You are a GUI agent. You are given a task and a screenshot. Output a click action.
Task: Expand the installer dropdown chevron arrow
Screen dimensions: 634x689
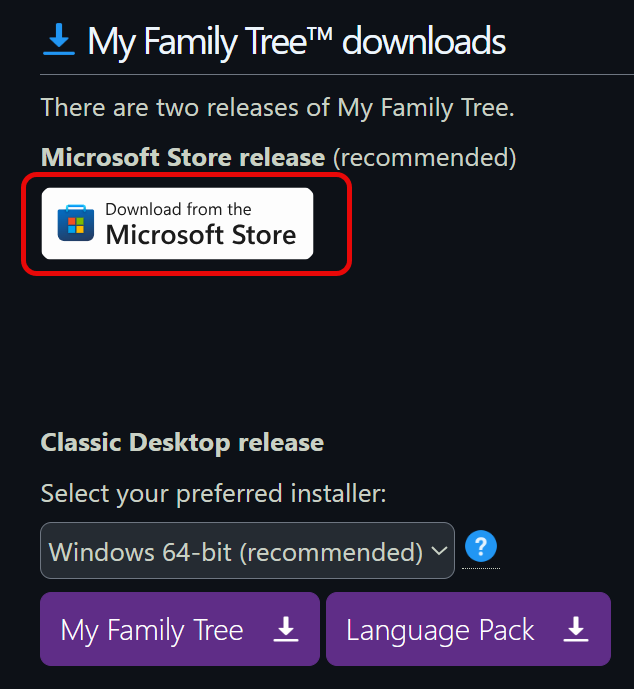tap(438, 551)
